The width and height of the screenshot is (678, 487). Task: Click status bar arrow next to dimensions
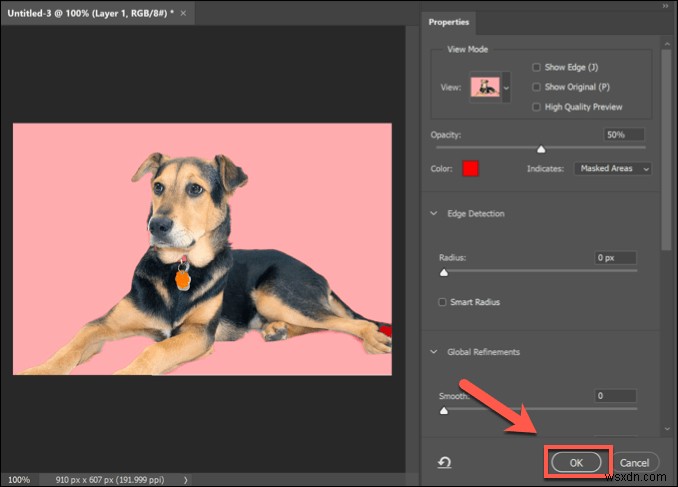point(185,480)
